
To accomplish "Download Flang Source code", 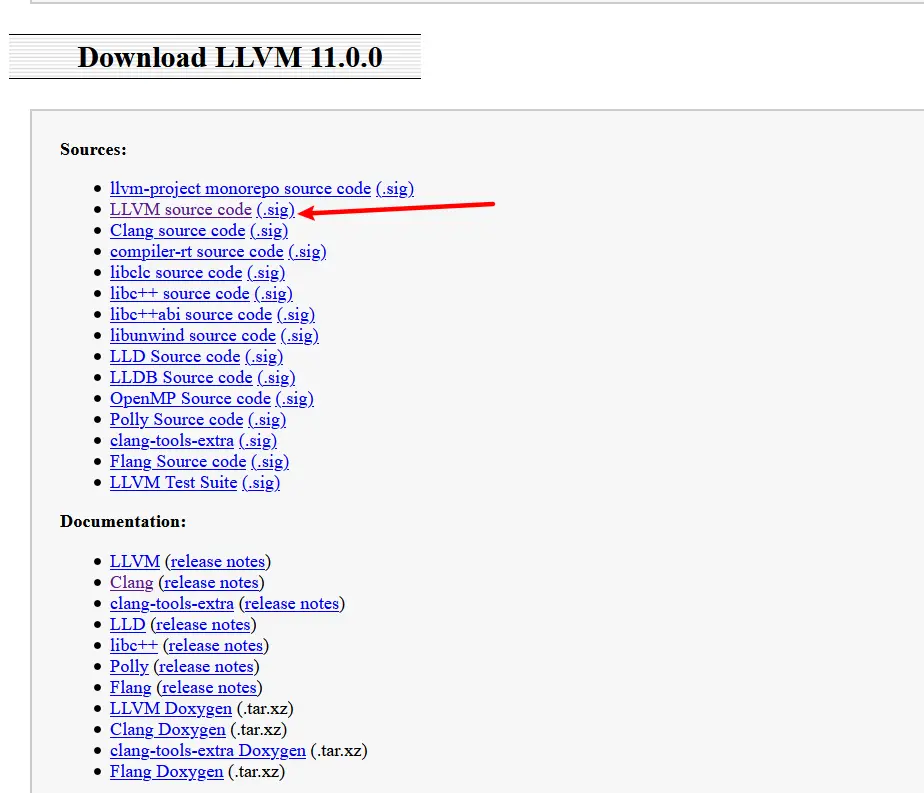I will 178,462.
